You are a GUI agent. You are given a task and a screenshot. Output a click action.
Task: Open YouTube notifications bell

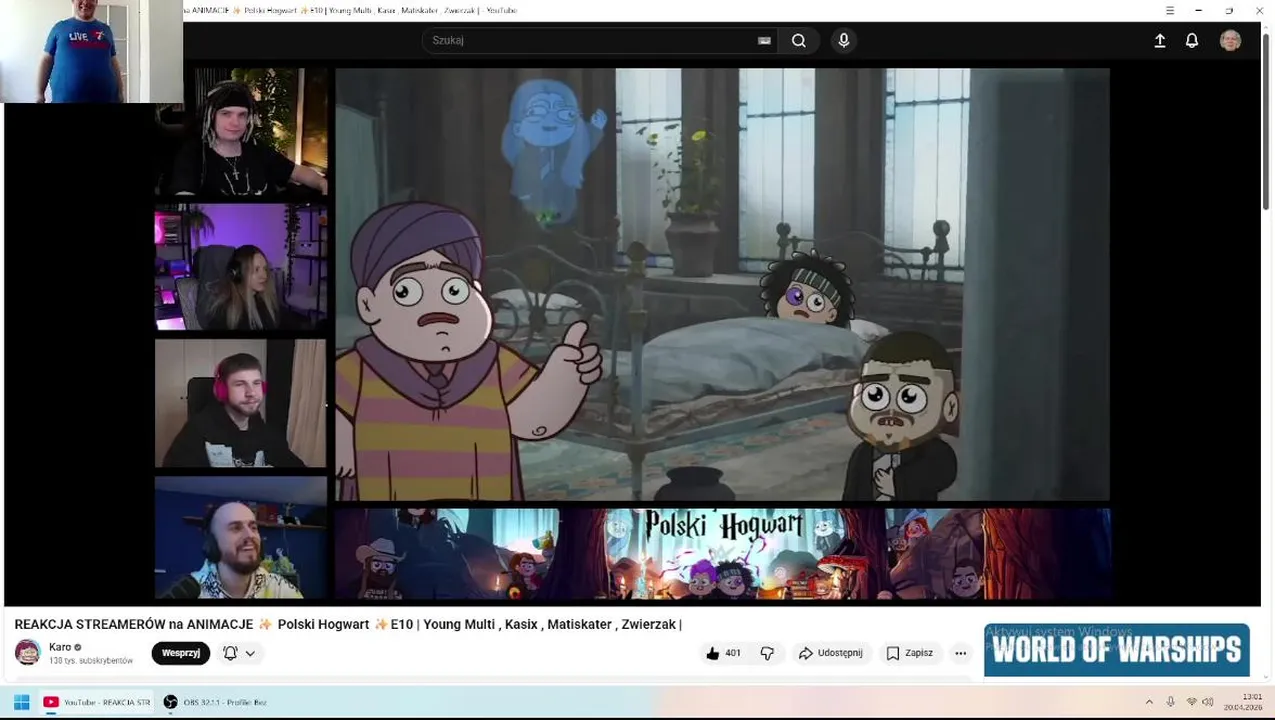[1192, 41]
